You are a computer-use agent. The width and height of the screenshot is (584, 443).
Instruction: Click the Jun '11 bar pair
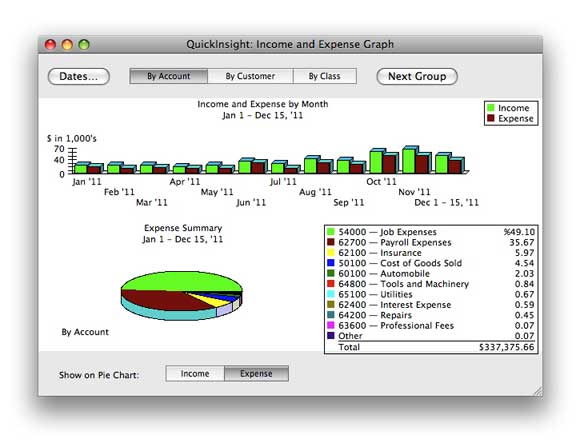click(x=253, y=166)
